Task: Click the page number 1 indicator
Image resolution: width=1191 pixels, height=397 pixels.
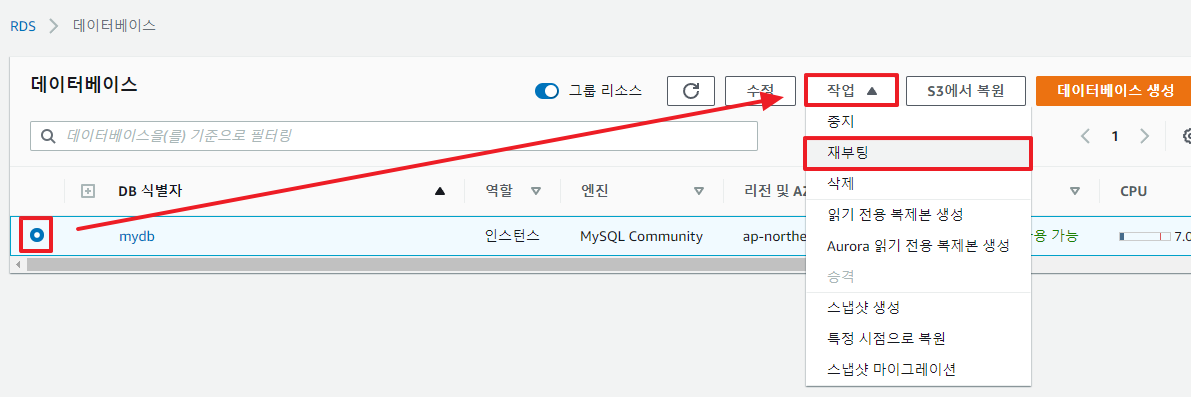Action: coord(1115,137)
